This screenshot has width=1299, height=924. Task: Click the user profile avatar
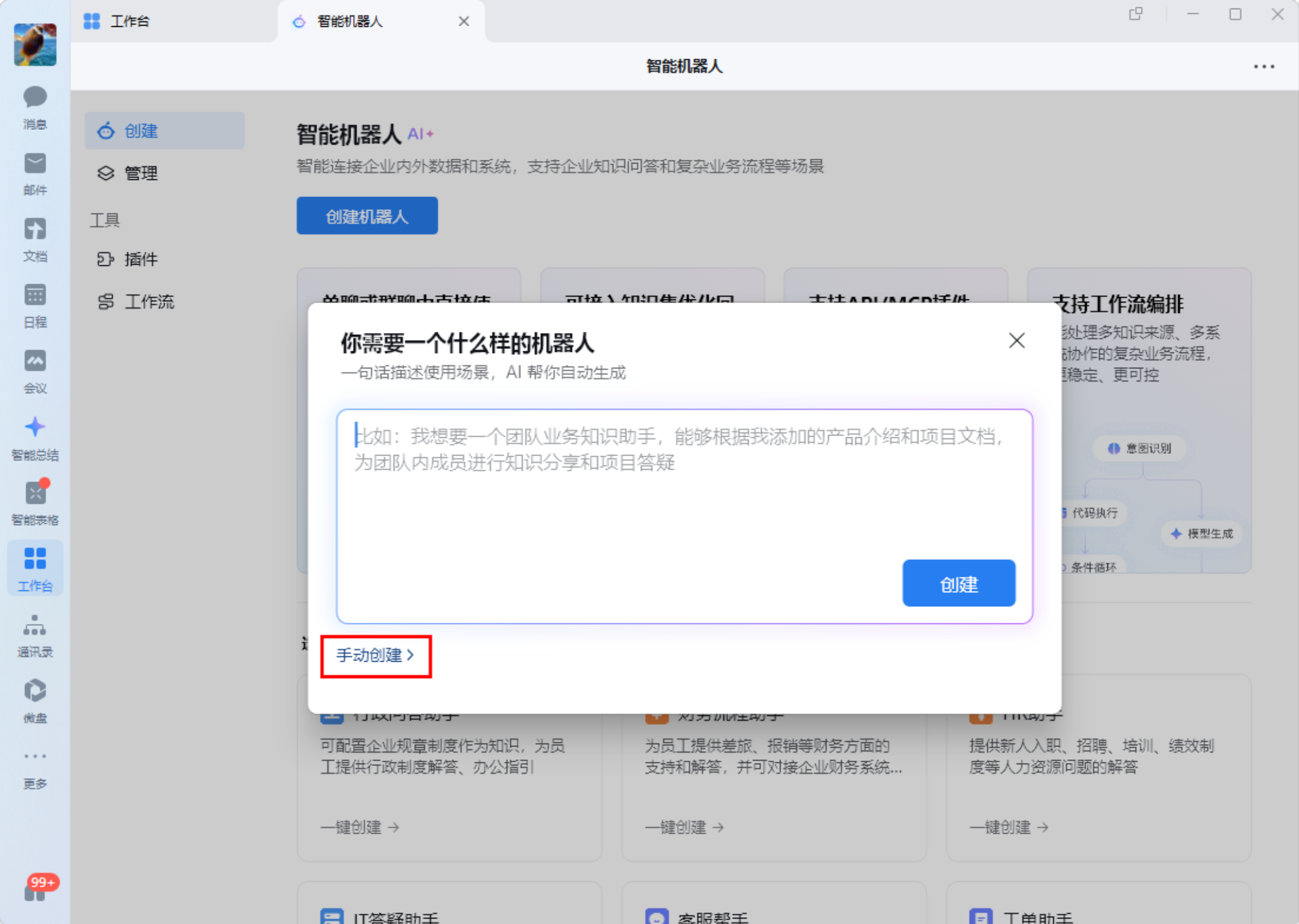coord(35,45)
